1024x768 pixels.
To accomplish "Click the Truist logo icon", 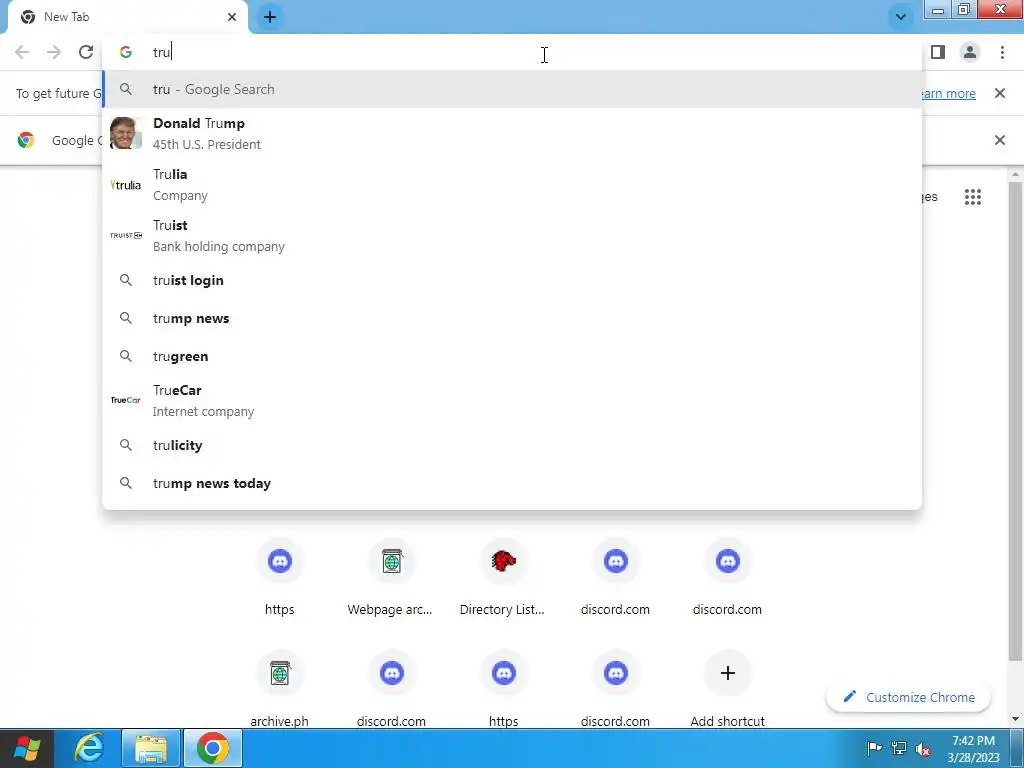I will (x=125, y=235).
